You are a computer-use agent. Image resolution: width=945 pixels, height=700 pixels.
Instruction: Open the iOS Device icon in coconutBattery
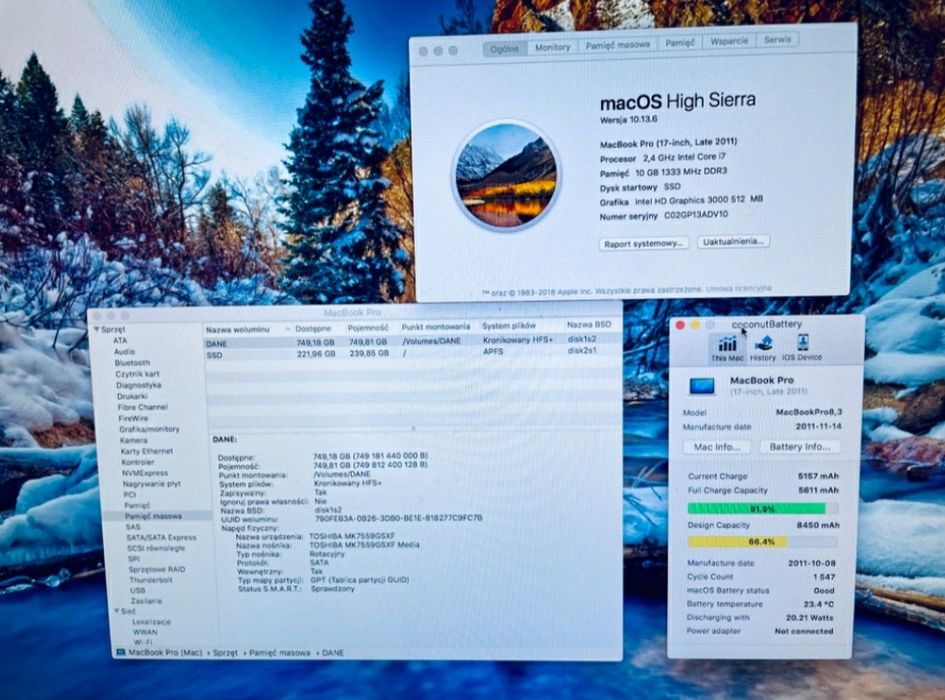tap(802, 348)
